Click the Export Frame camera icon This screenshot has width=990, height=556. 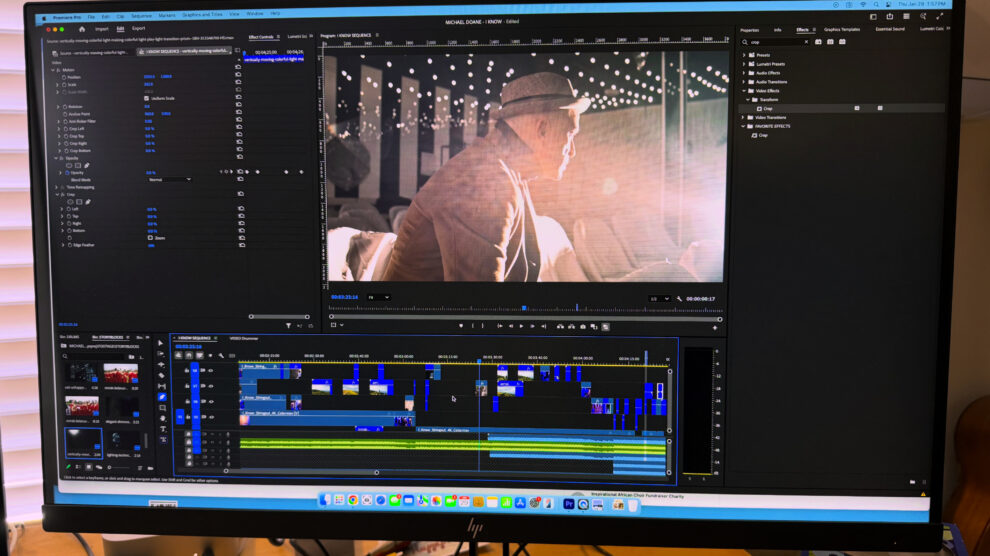(584, 326)
